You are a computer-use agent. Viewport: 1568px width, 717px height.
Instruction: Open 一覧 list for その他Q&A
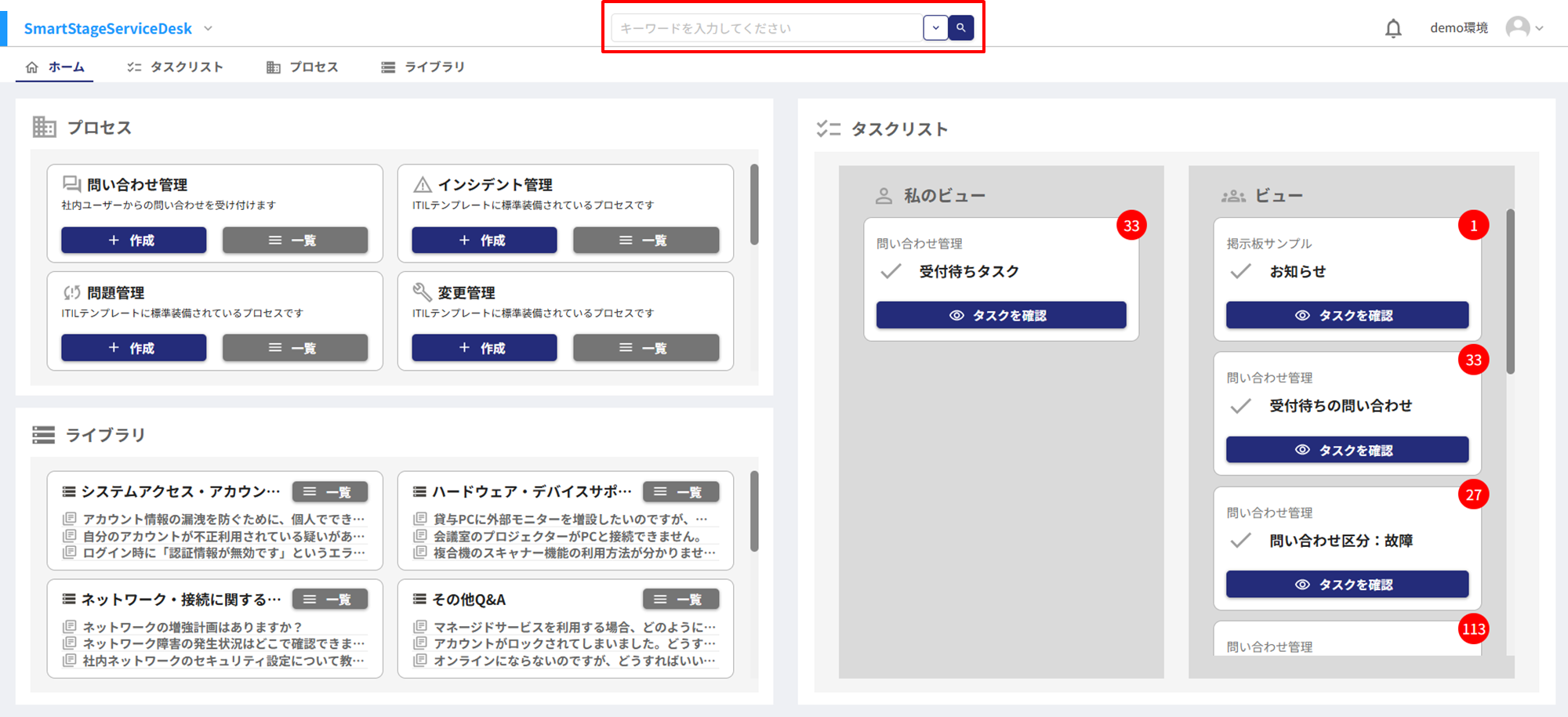(681, 599)
